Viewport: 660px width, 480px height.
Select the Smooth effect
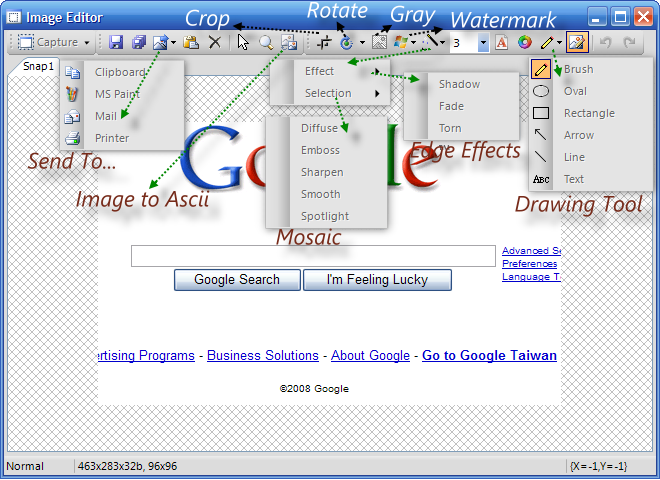[326, 194]
